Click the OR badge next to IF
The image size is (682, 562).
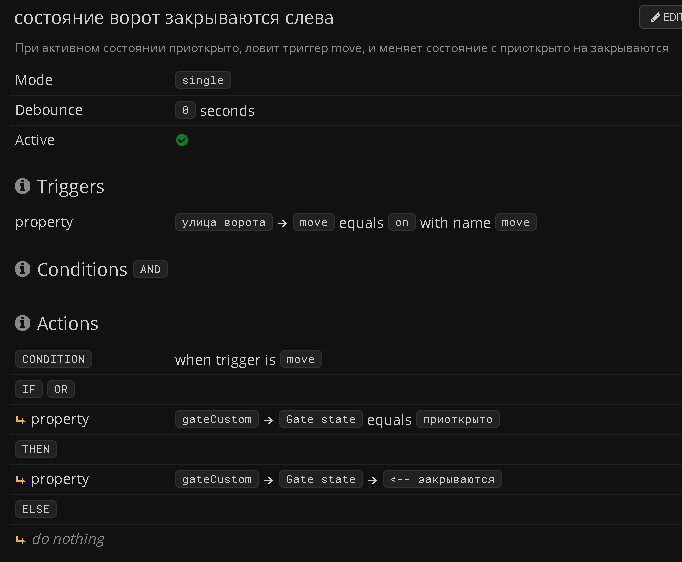tap(61, 389)
